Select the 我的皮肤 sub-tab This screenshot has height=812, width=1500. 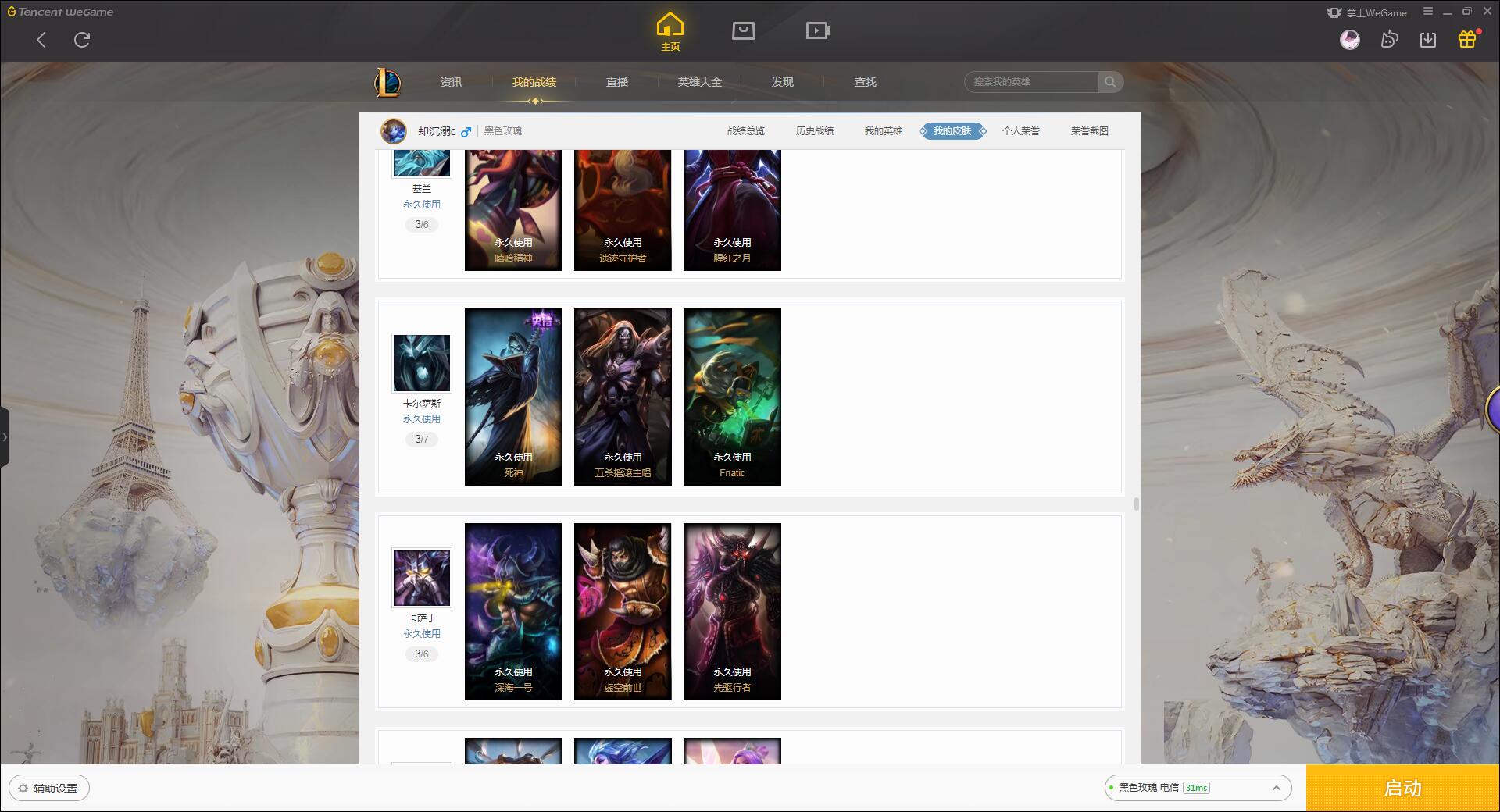click(x=952, y=131)
